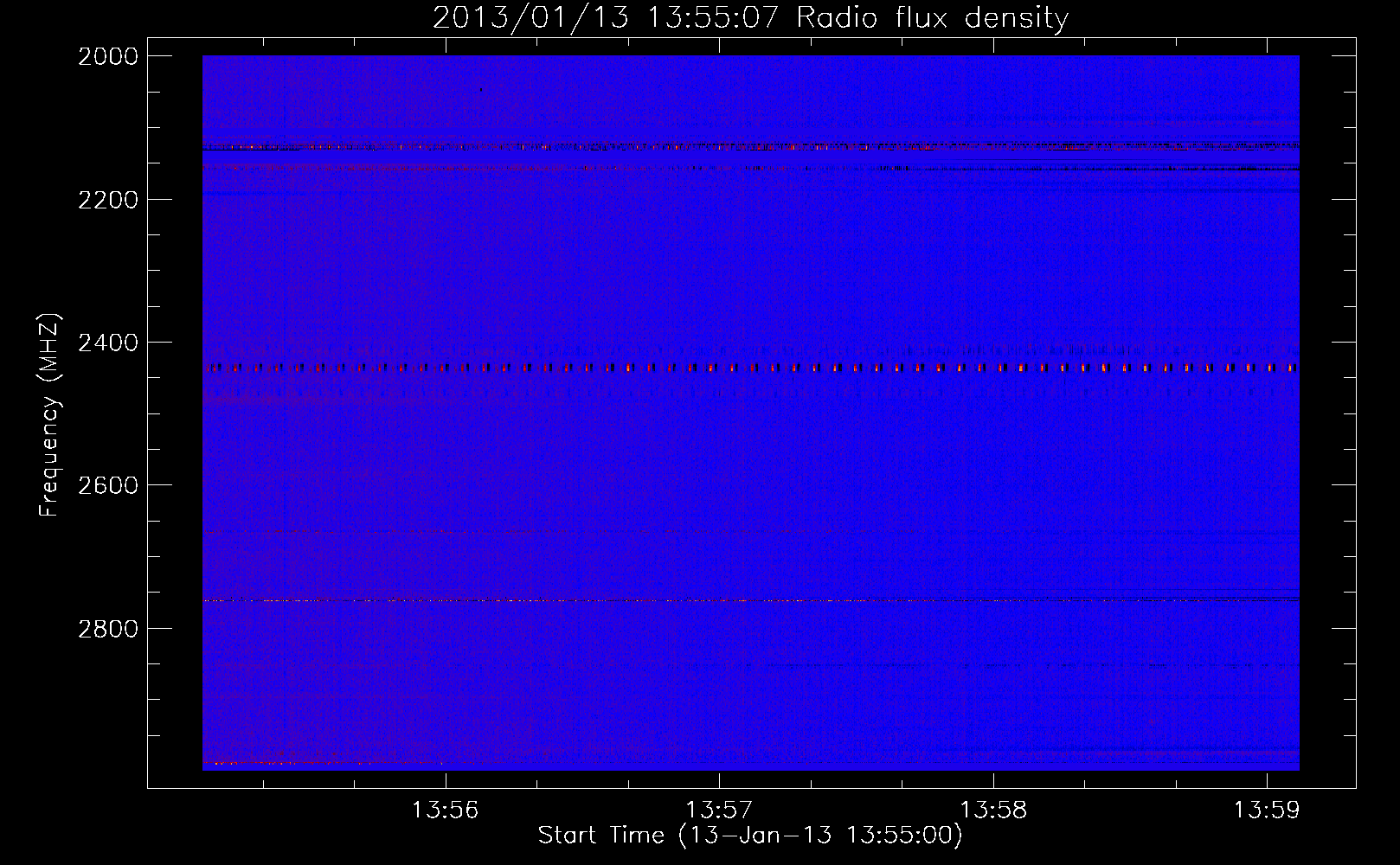Click the periodic burst band near 2440 MHz

(x=751, y=368)
